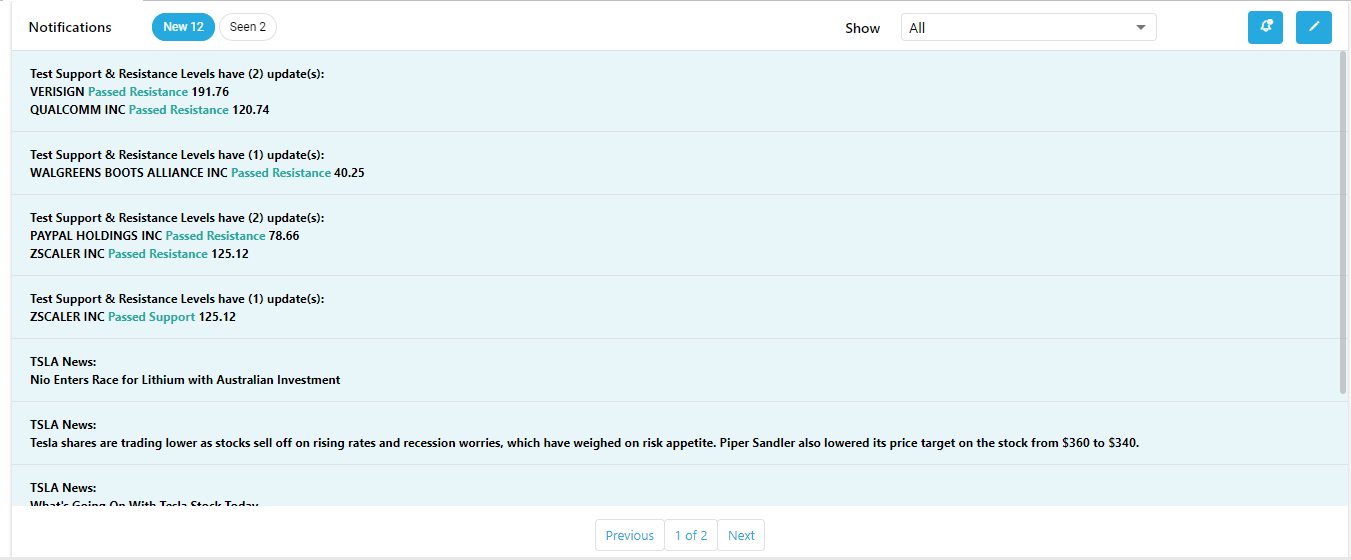1351x560 pixels.
Task: Open the Show filter dropdown set to All
Action: point(1028,28)
